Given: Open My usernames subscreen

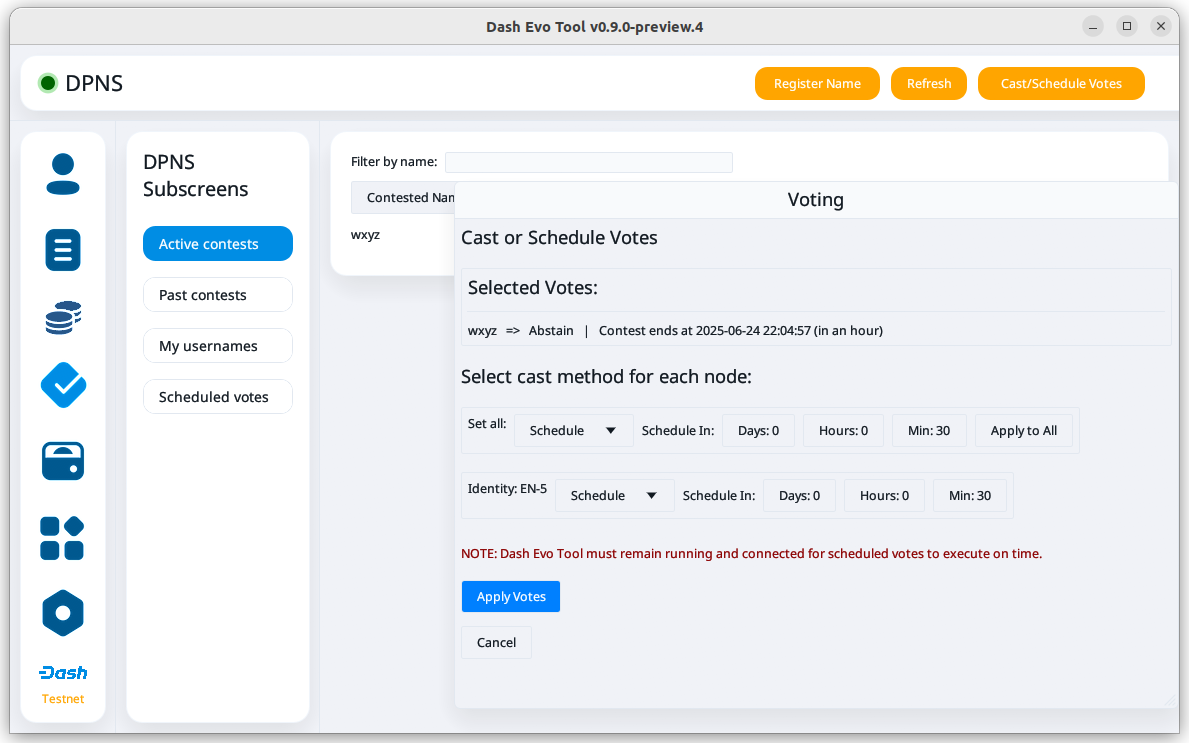Looking at the screenshot, I should point(218,346).
